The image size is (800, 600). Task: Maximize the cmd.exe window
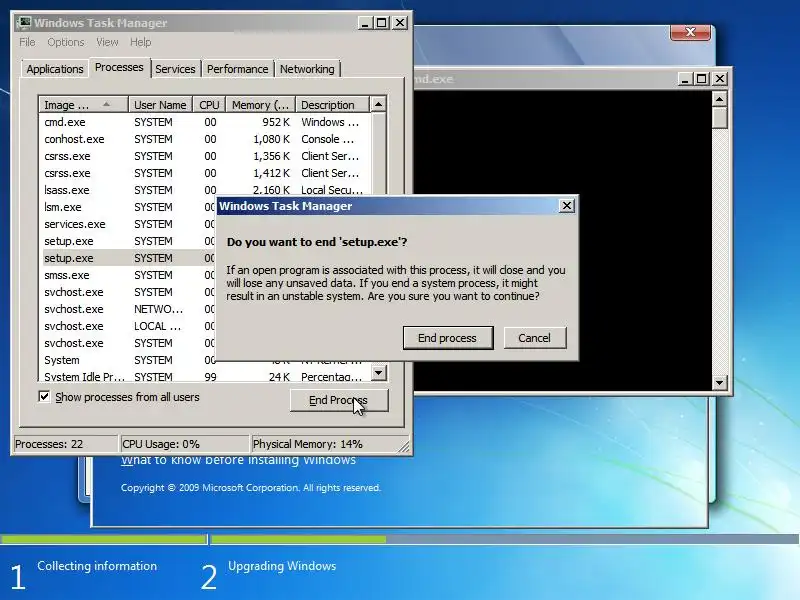[x=702, y=79]
